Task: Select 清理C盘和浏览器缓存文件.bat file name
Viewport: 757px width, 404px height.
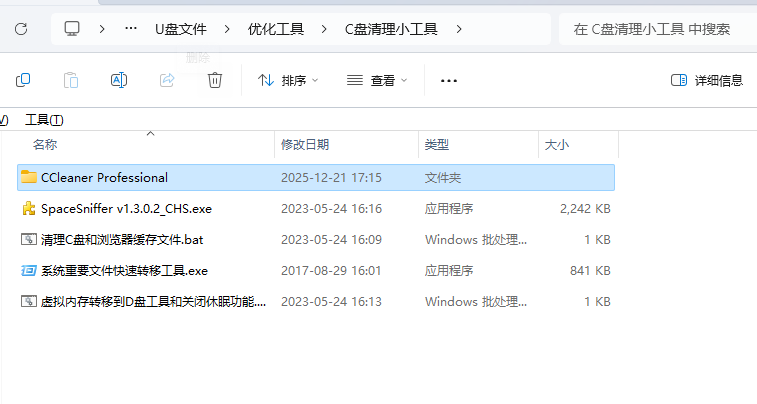Action: coord(122,240)
